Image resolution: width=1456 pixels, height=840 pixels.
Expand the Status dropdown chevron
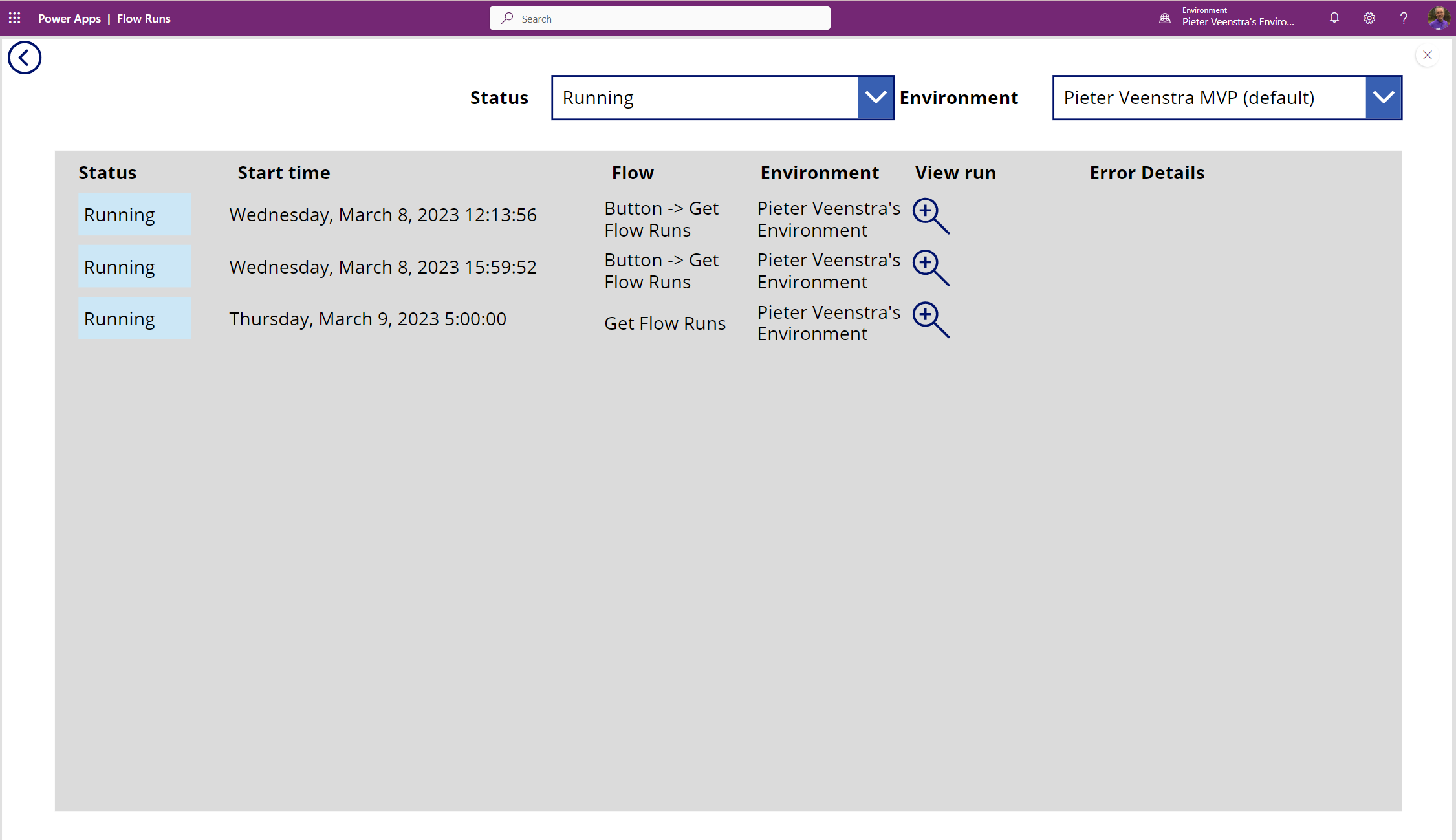(x=875, y=98)
